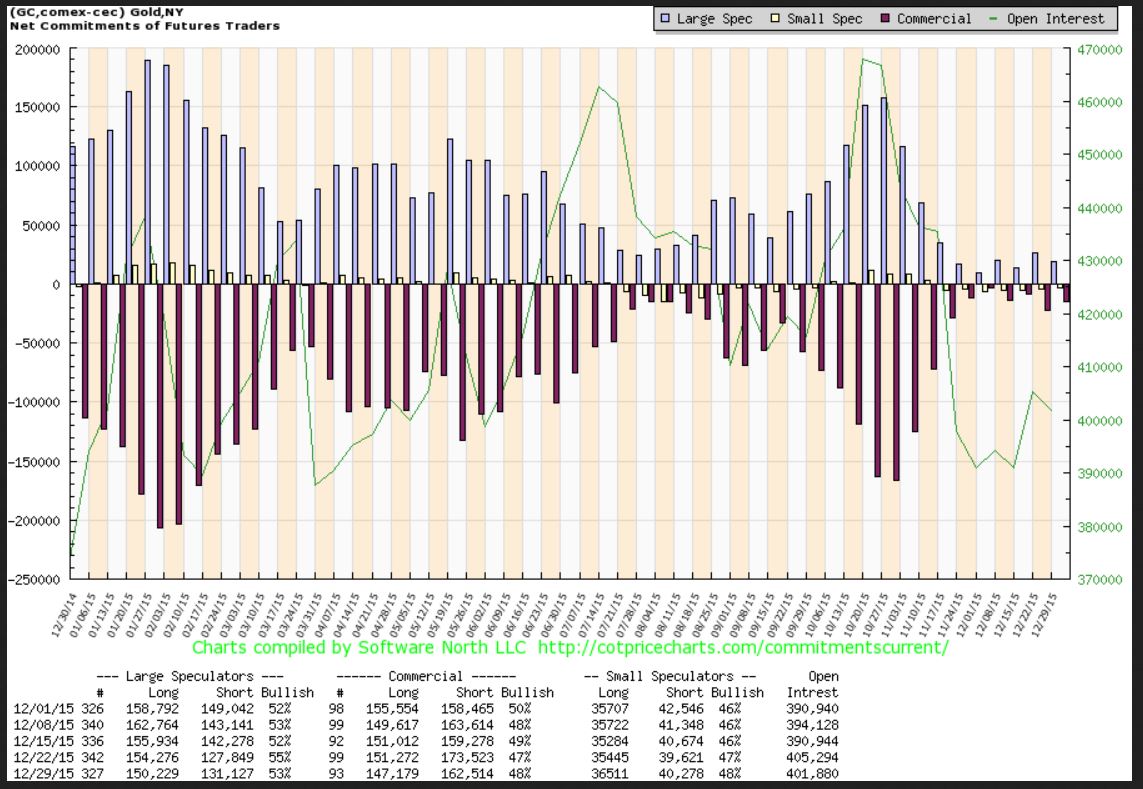This screenshot has width=1143, height=789.
Task: Click the 'Charts compiled by Software North LLC' text
Action: click(x=362, y=648)
